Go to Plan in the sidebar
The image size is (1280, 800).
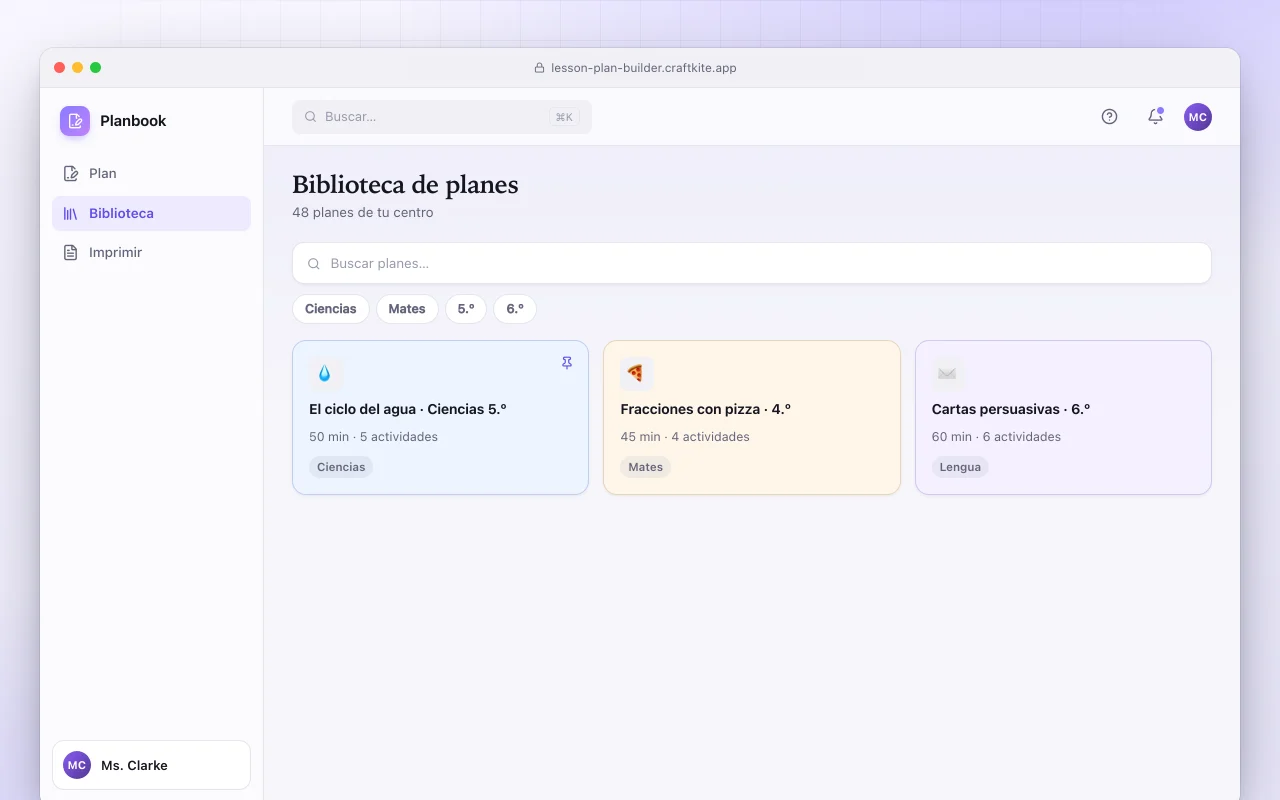pyautogui.click(x=151, y=173)
